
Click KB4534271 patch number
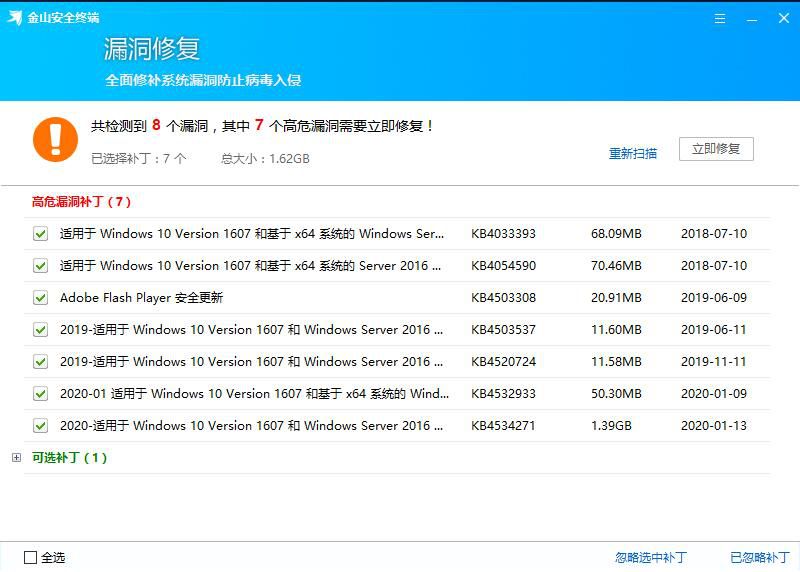[503, 426]
